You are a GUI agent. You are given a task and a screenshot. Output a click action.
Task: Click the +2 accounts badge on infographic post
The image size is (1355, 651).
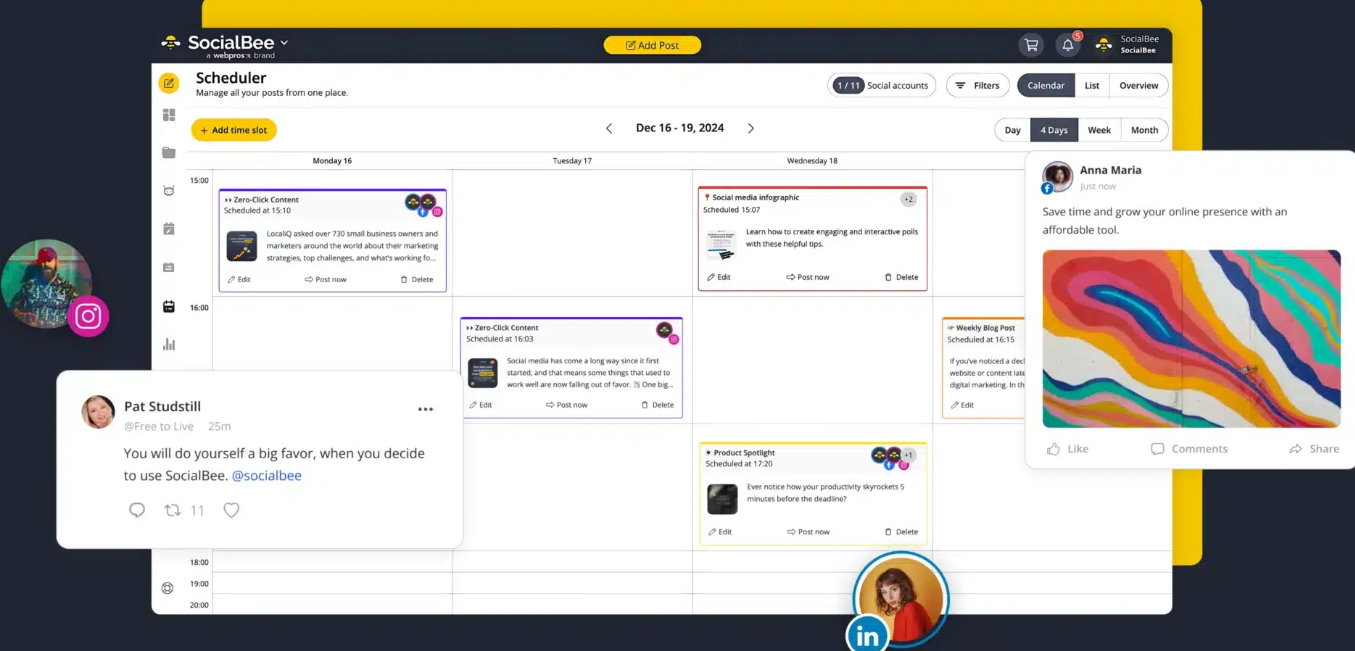908,199
